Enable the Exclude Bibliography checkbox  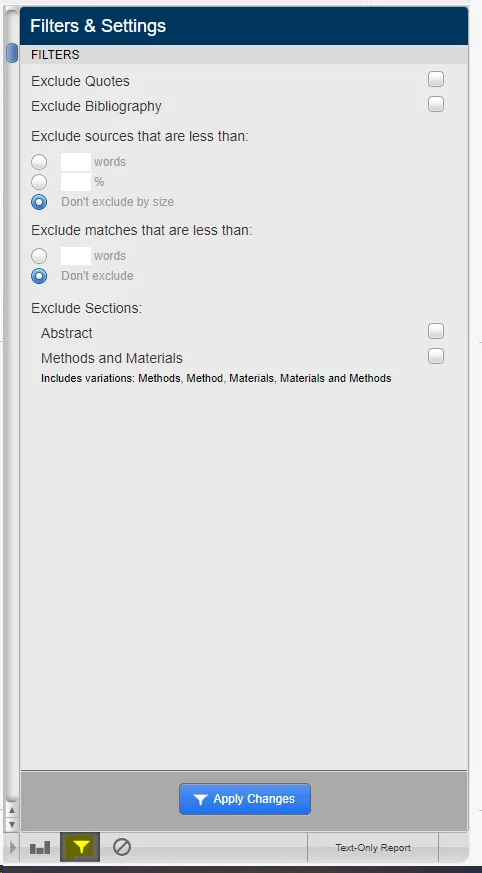click(x=436, y=104)
